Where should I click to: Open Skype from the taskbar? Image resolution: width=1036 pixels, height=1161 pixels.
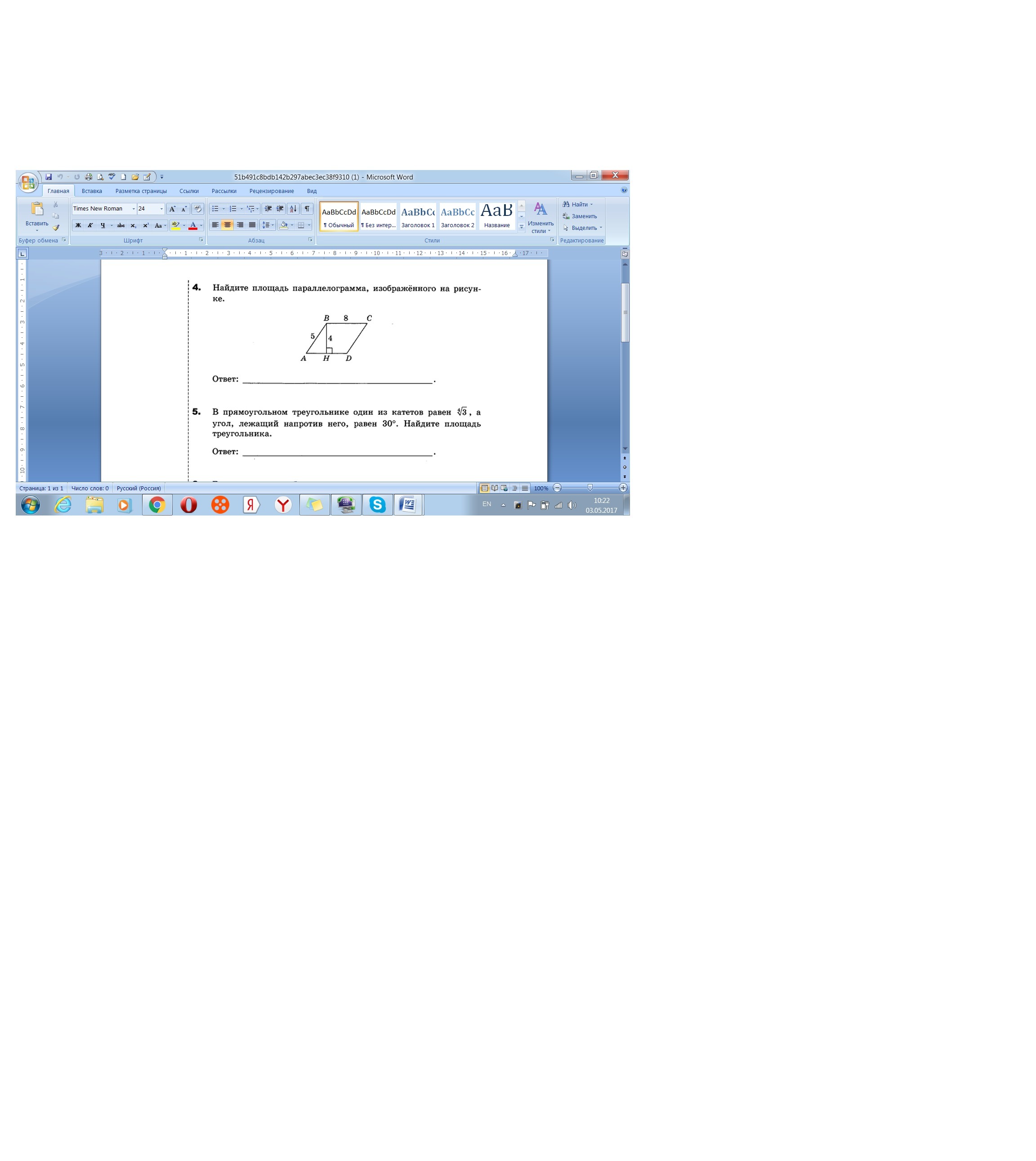pyautogui.click(x=377, y=505)
